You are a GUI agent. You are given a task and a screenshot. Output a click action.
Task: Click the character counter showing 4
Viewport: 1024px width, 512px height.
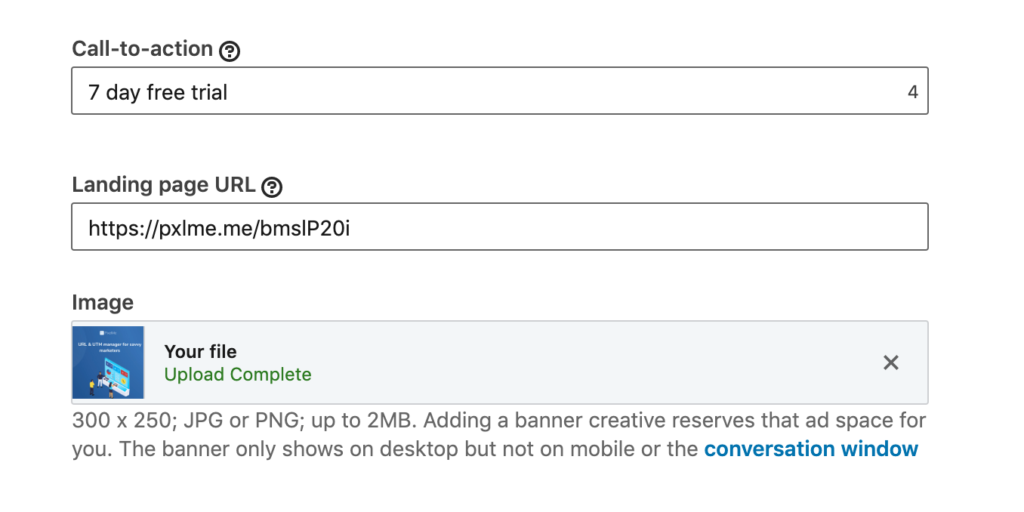[x=912, y=92]
